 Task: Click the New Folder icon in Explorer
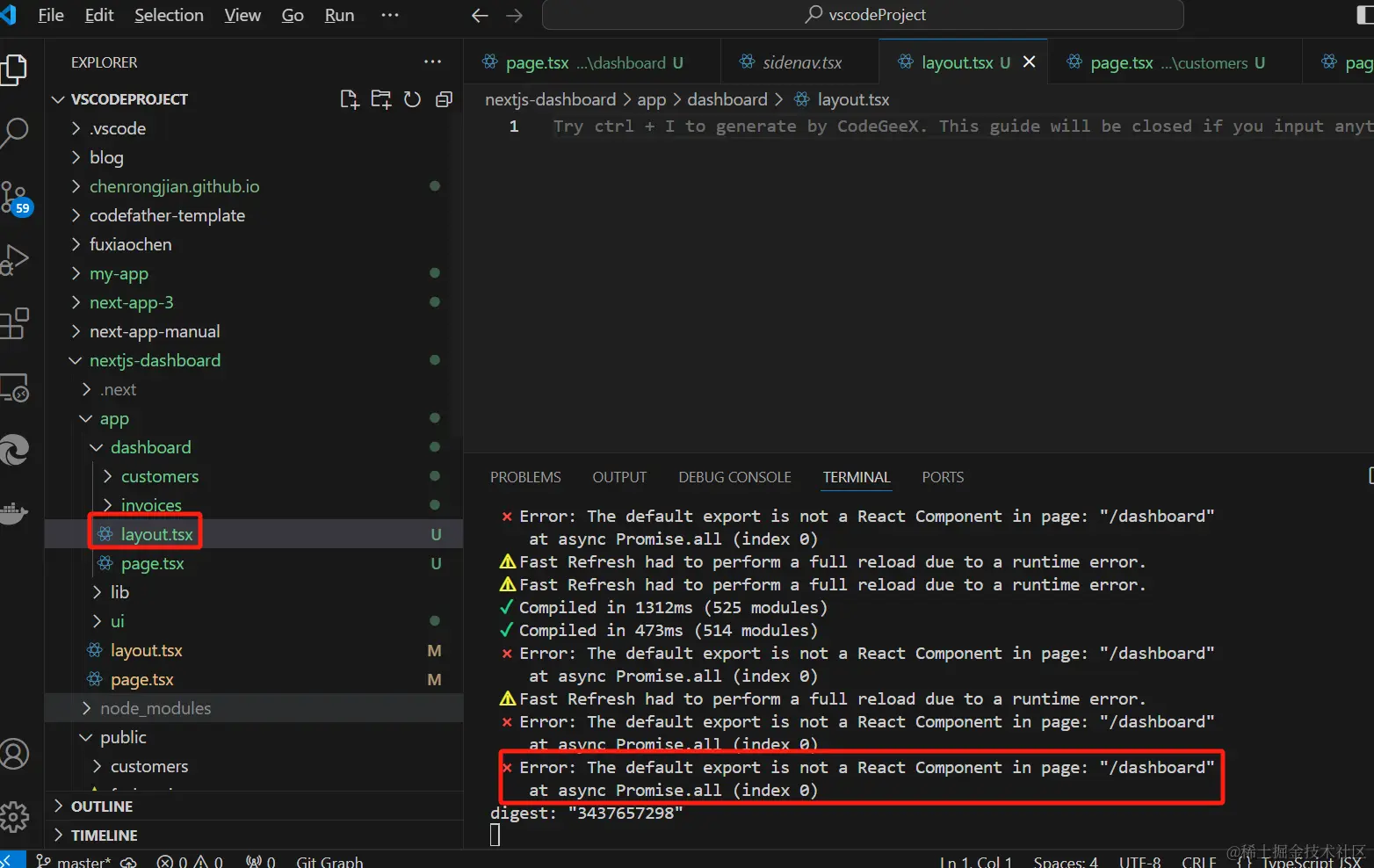pos(381,99)
